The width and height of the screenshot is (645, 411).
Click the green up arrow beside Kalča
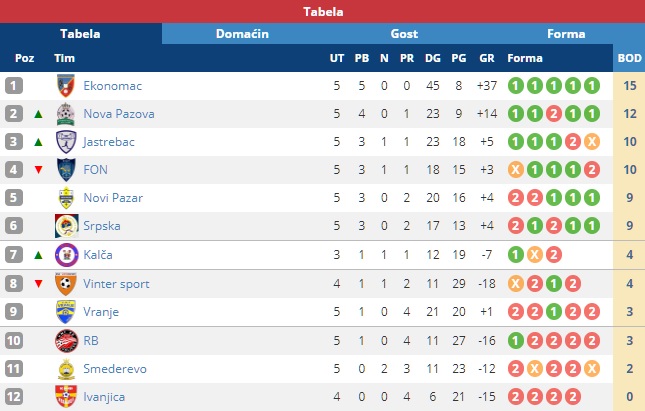pos(38,255)
